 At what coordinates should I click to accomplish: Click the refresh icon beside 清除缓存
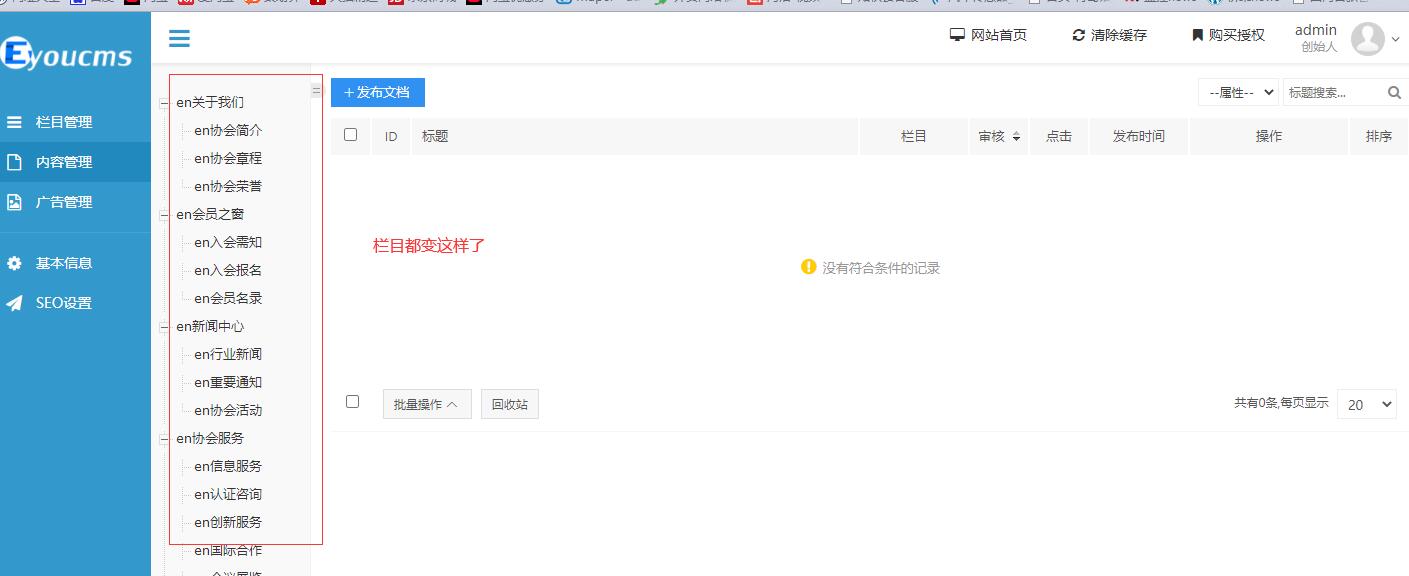(1078, 35)
